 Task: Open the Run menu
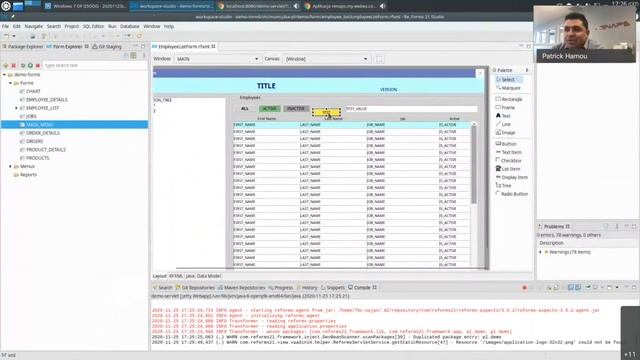pyautogui.click(x=112, y=26)
